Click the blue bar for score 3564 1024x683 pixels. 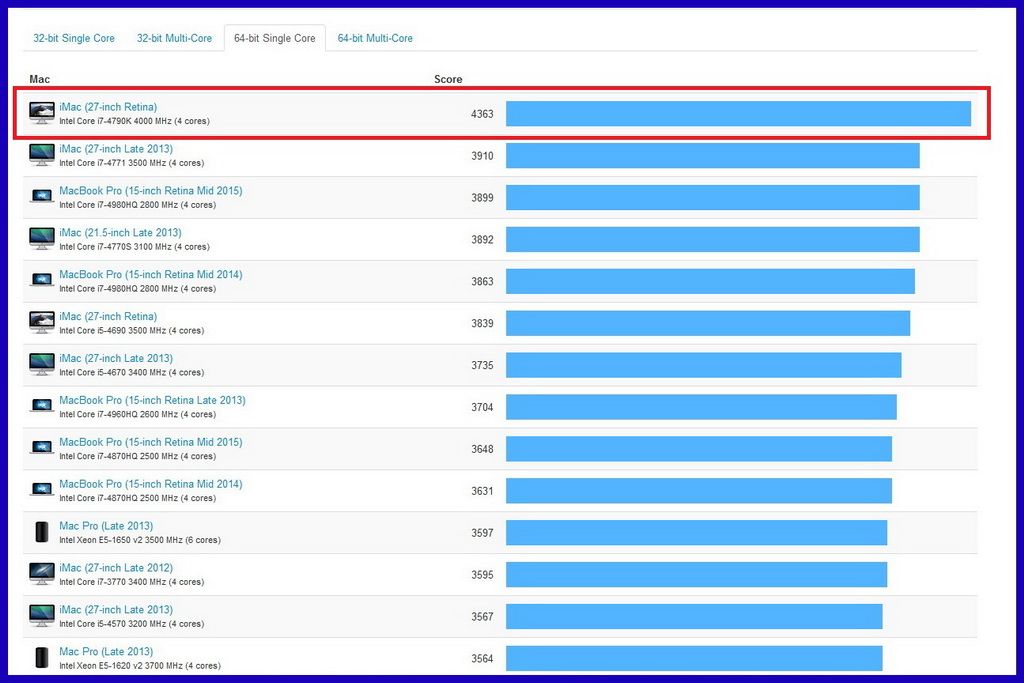click(x=694, y=658)
